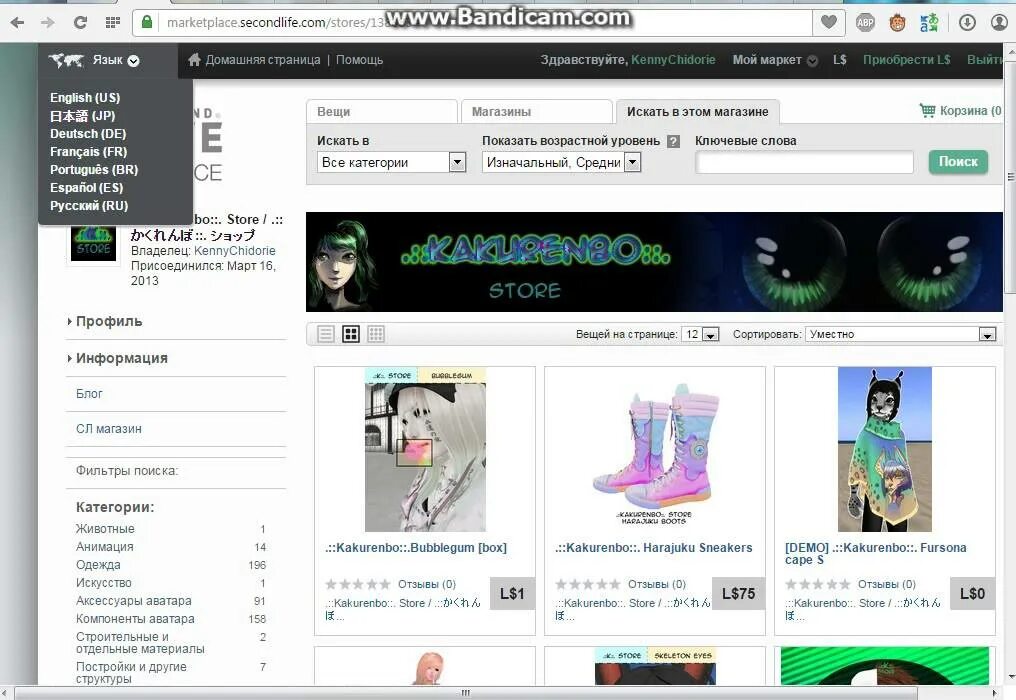Open the Язык language dropdown
This screenshot has height=700, width=1016.
pos(116,60)
